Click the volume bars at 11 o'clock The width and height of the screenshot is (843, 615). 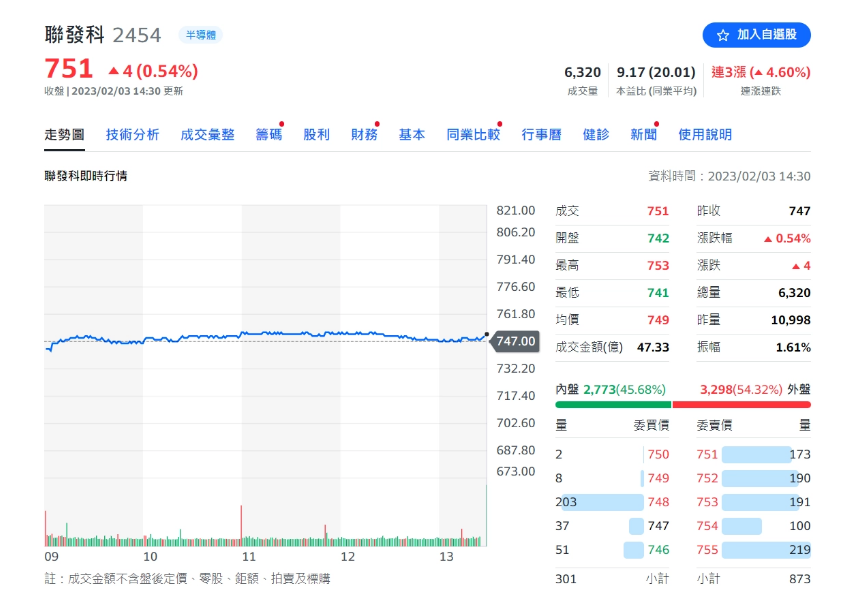point(241,526)
